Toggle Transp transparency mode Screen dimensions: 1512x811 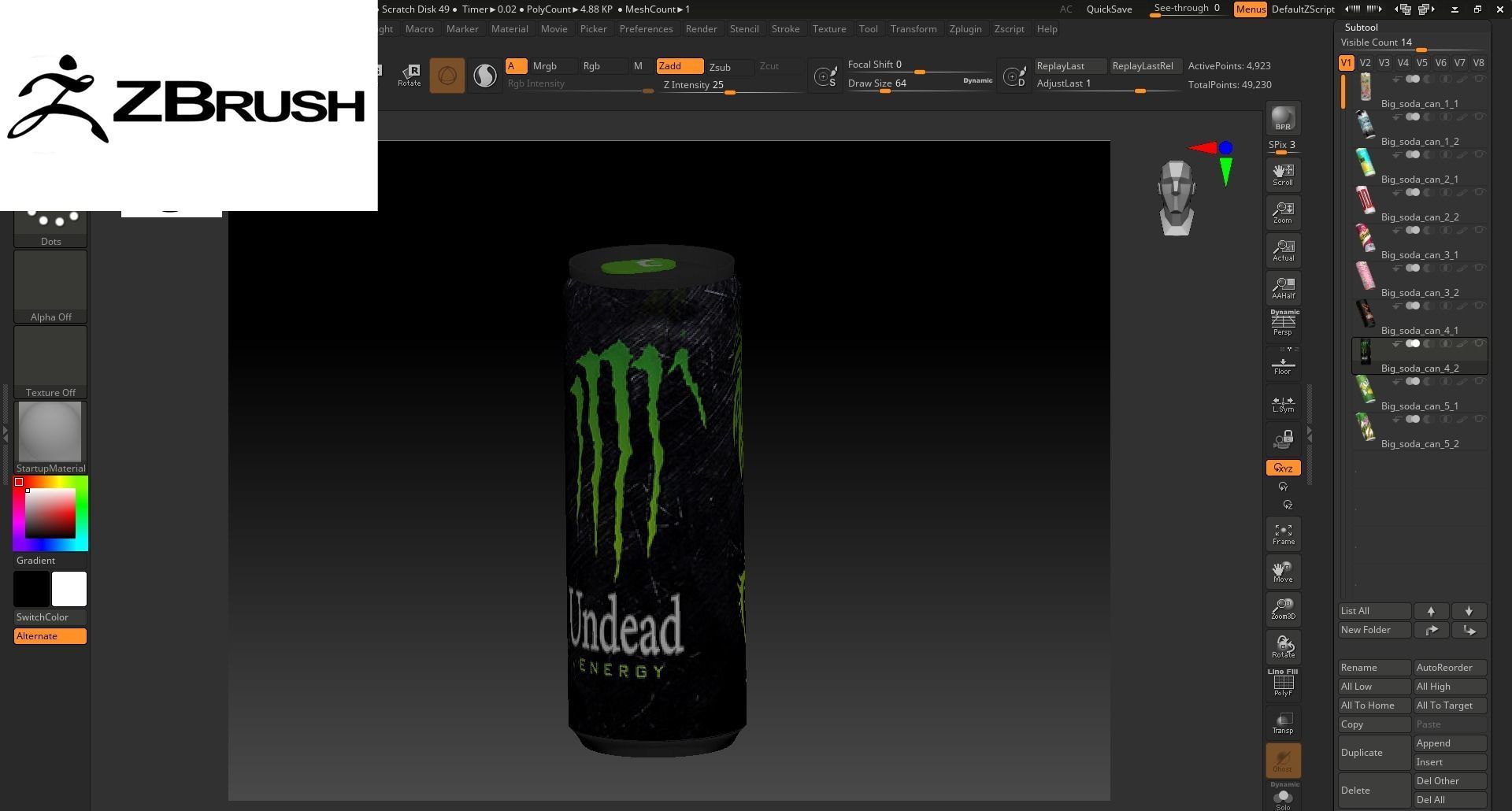1283,723
